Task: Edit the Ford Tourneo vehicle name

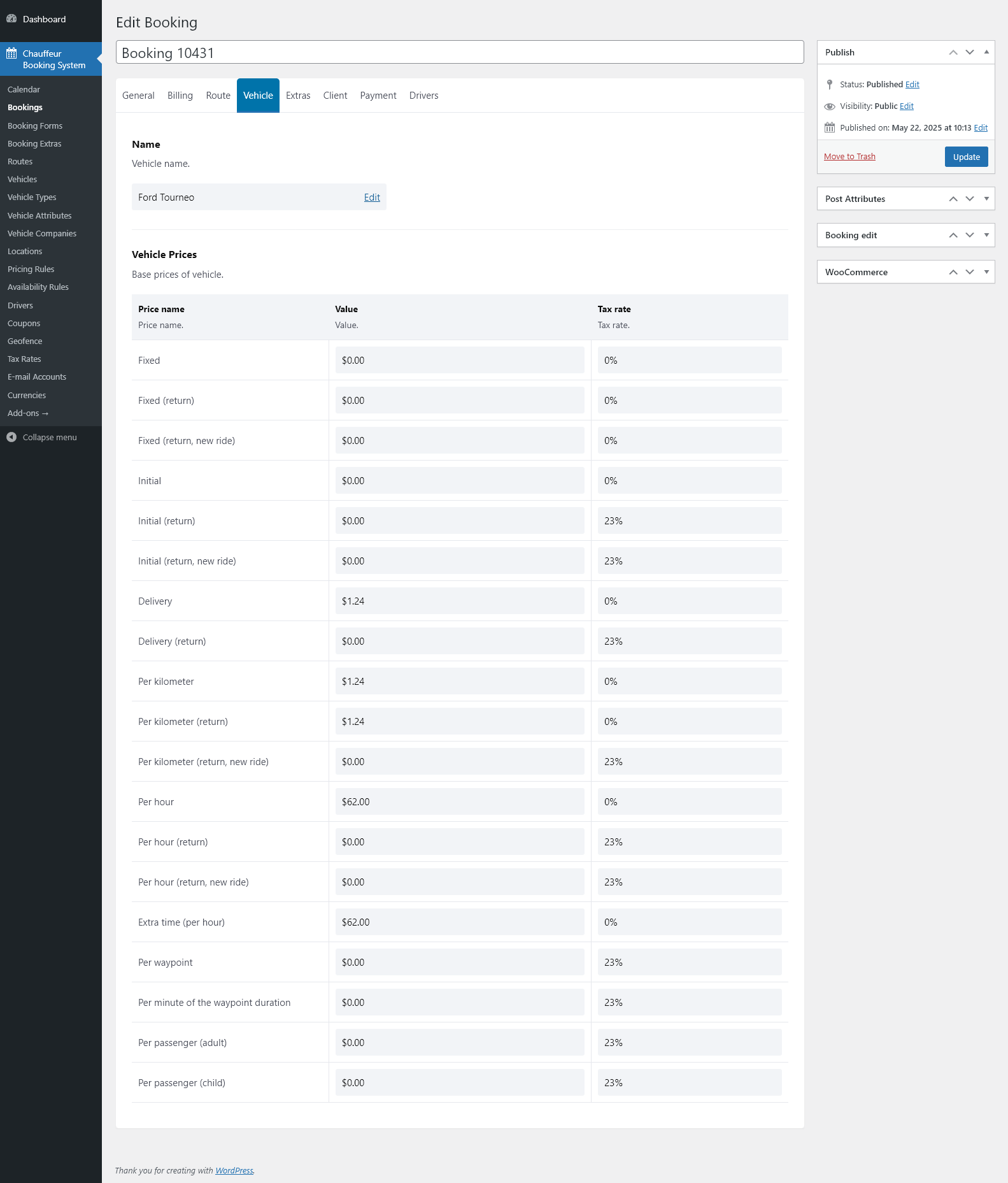Action: (372, 197)
